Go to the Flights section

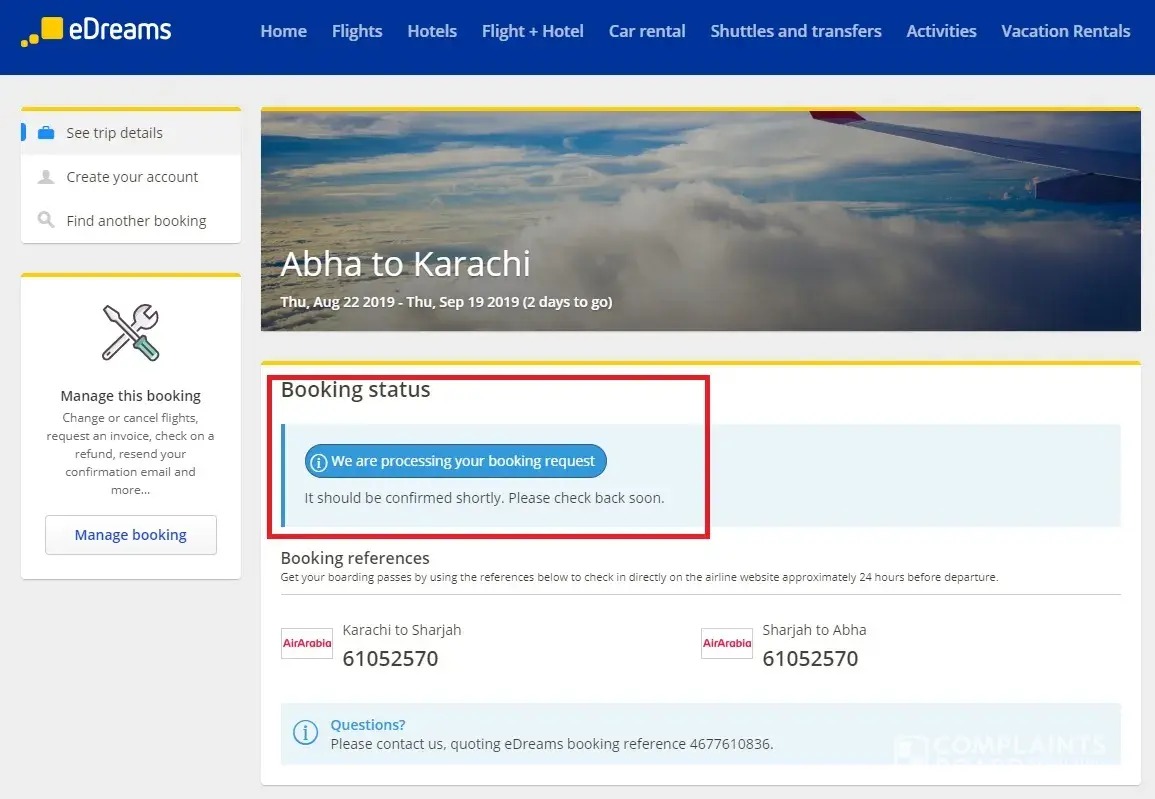(x=357, y=31)
